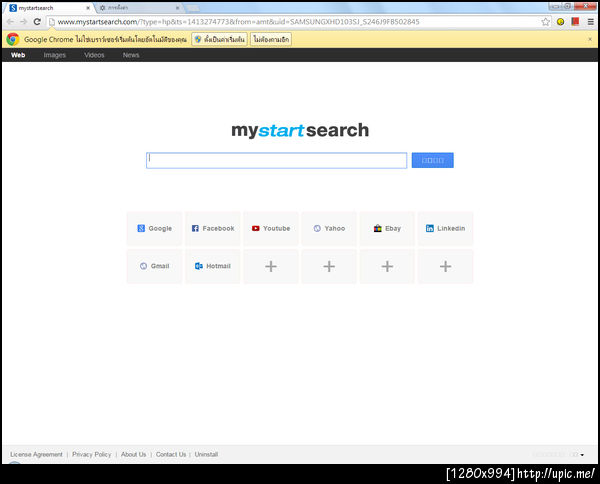Open the Ebay shortcut tile

pos(387,228)
